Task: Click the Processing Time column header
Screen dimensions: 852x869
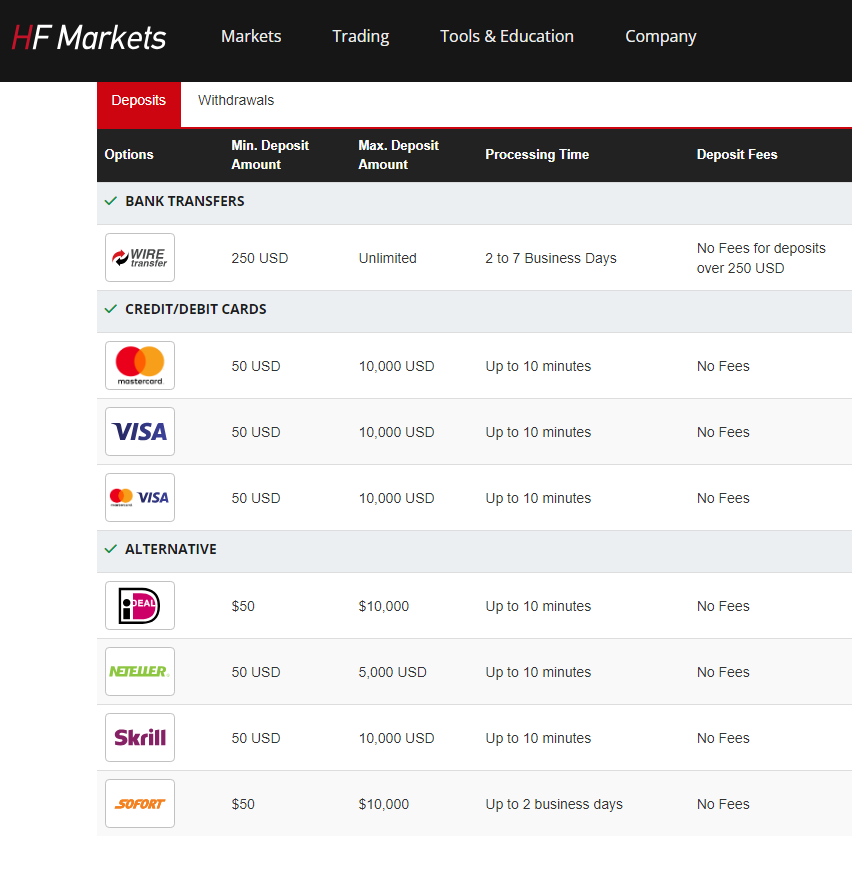Action: [537, 155]
